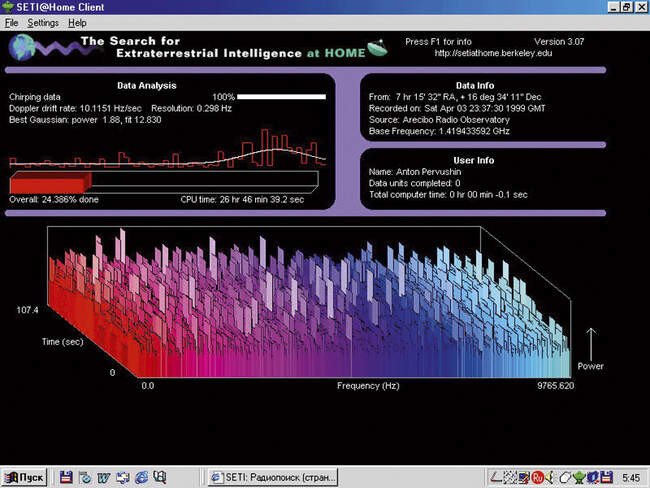Click 'Best Gaussian: power 1.88, fit 12.830'
650x488 pixels.
pyautogui.click(x=85, y=120)
